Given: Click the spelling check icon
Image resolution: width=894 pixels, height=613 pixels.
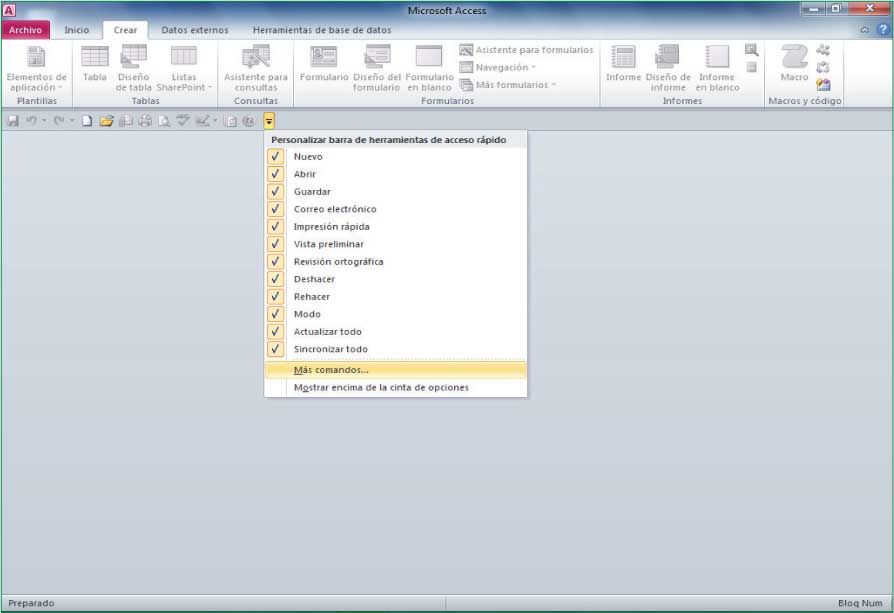Looking at the screenshot, I should tap(183, 121).
